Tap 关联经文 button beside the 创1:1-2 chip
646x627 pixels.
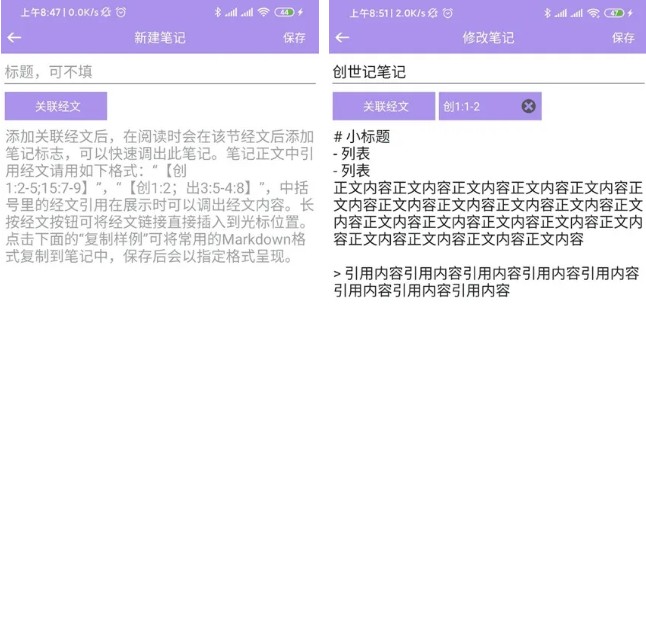pyautogui.click(x=384, y=106)
